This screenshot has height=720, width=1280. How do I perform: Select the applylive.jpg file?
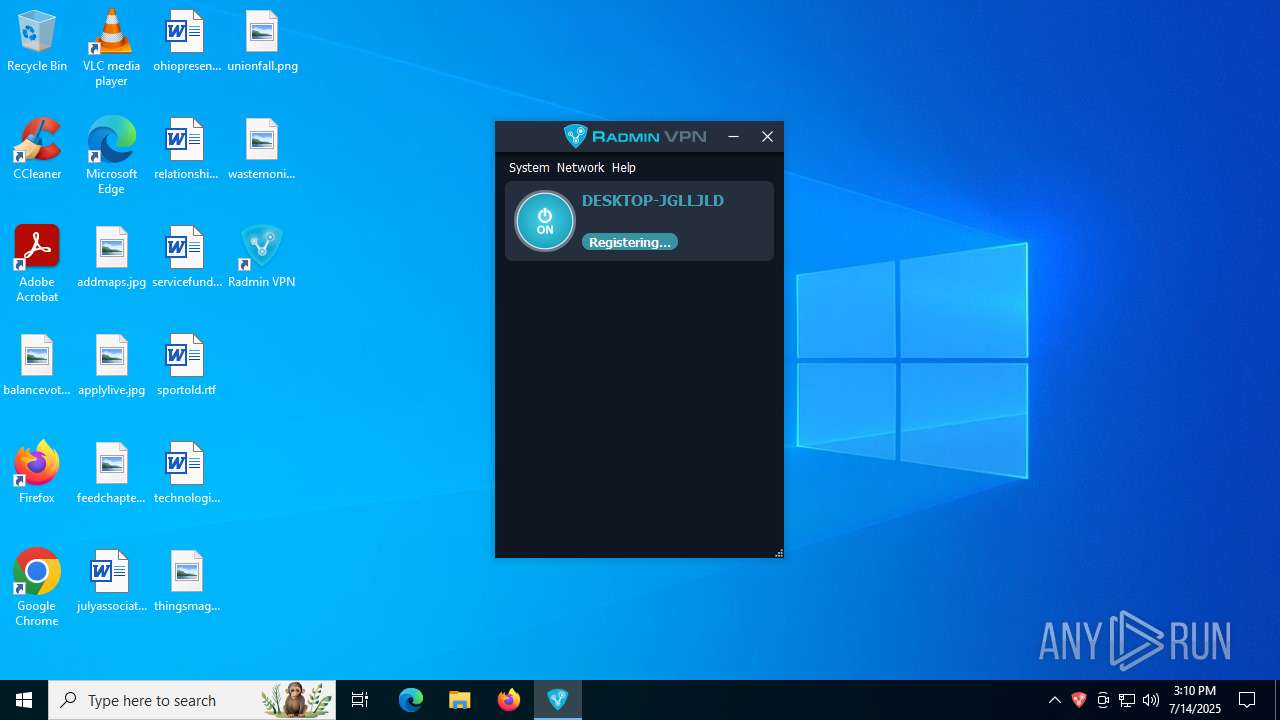(111, 366)
